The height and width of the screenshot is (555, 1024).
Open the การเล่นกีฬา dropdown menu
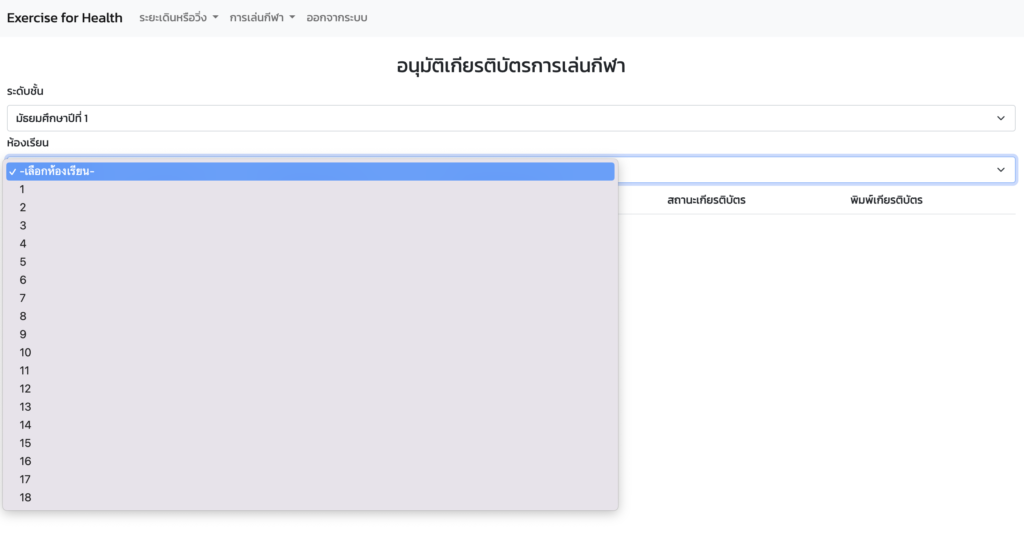click(262, 18)
